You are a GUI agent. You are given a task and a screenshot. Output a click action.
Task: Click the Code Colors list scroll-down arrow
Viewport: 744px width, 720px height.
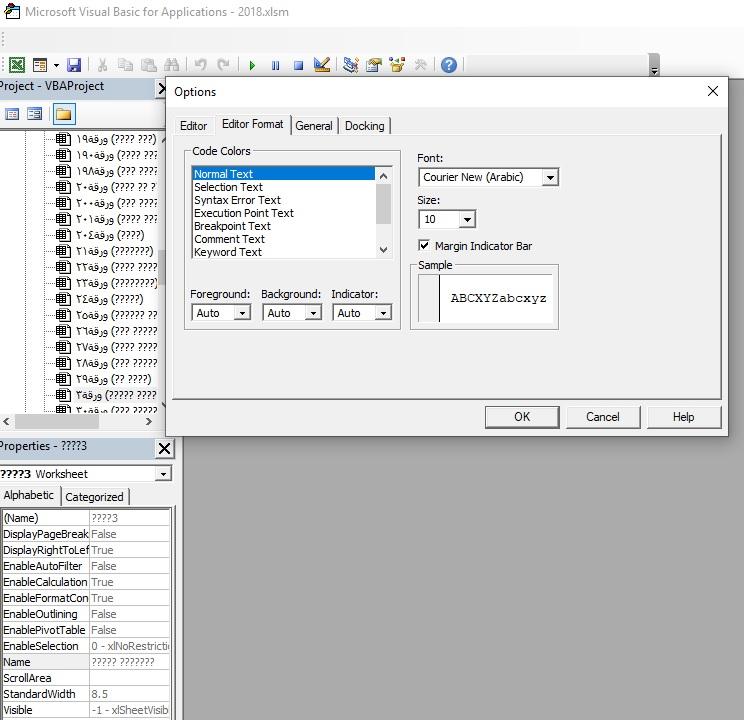click(383, 249)
